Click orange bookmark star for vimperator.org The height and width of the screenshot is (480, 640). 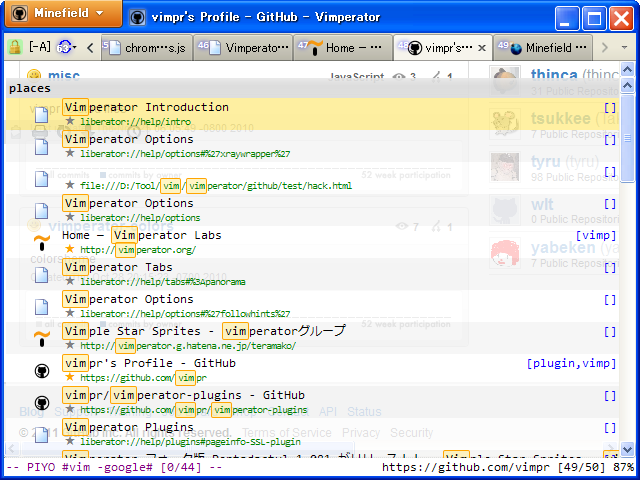pyautogui.click(x=70, y=249)
